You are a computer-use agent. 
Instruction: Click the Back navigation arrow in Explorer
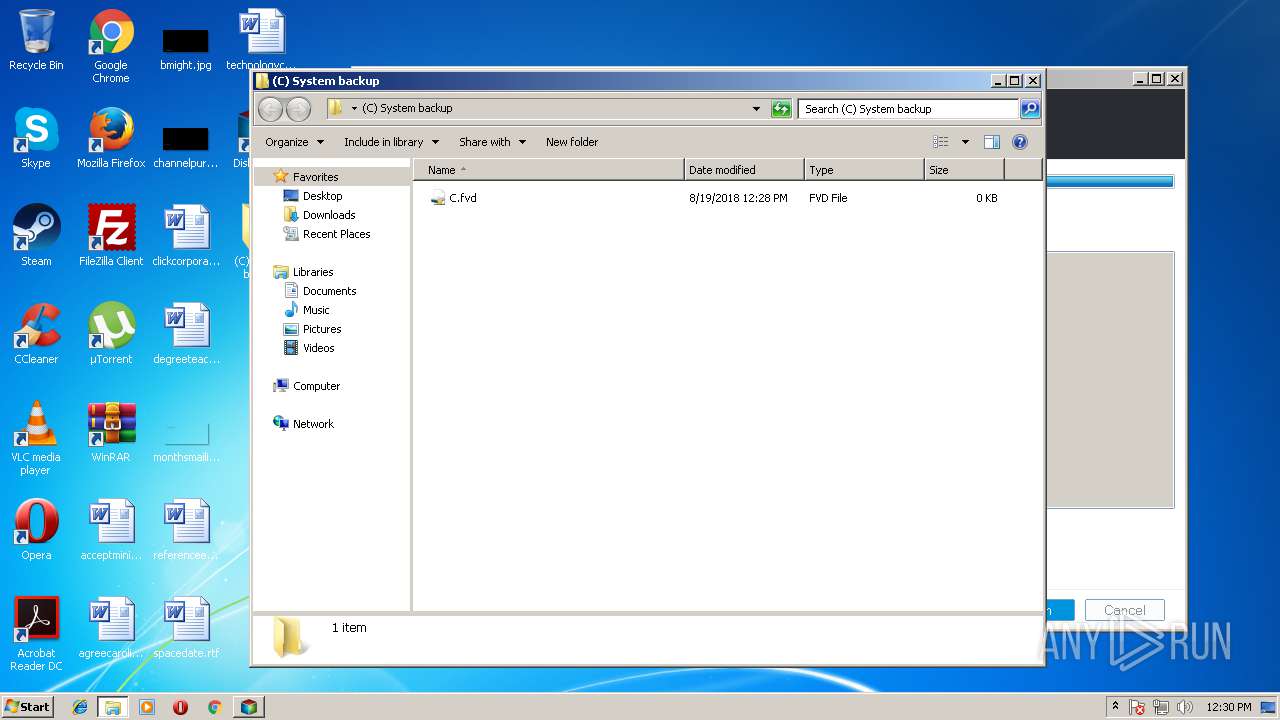click(x=270, y=109)
